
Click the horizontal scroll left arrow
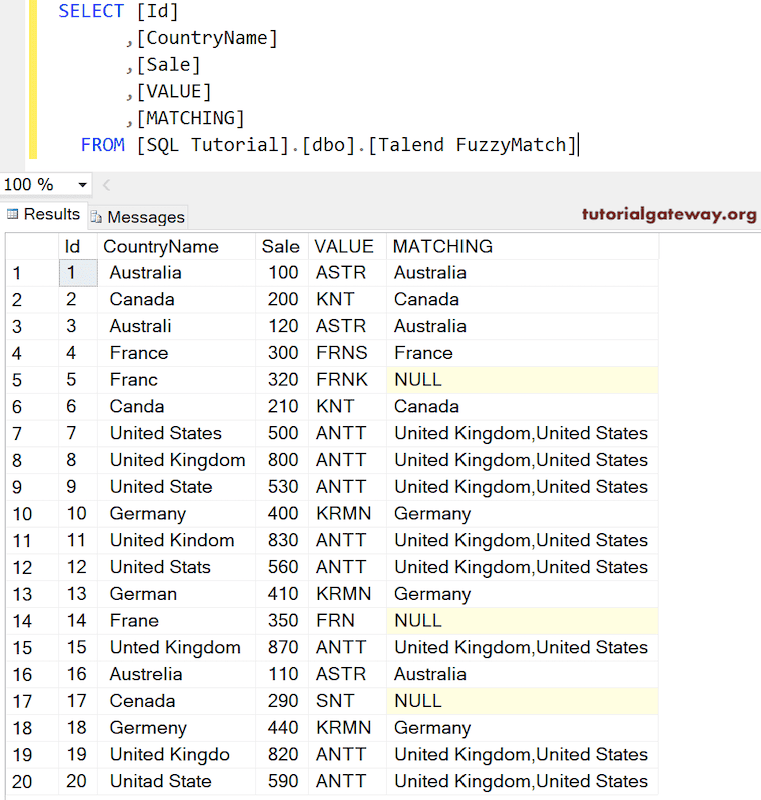(x=107, y=185)
